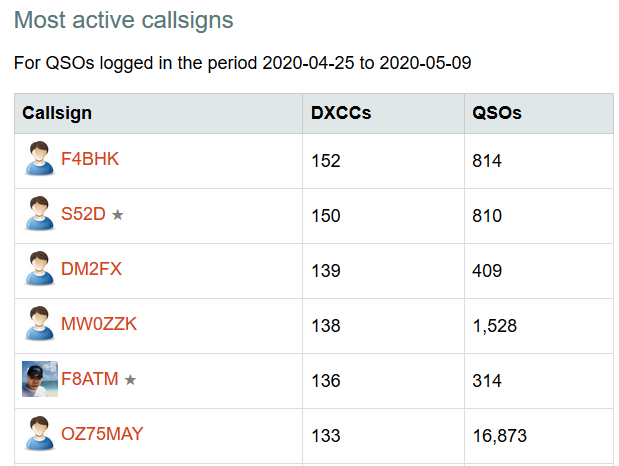Open the MW0ZZK callsign link
Screen dimensions: 619x466
click(x=99, y=324)
